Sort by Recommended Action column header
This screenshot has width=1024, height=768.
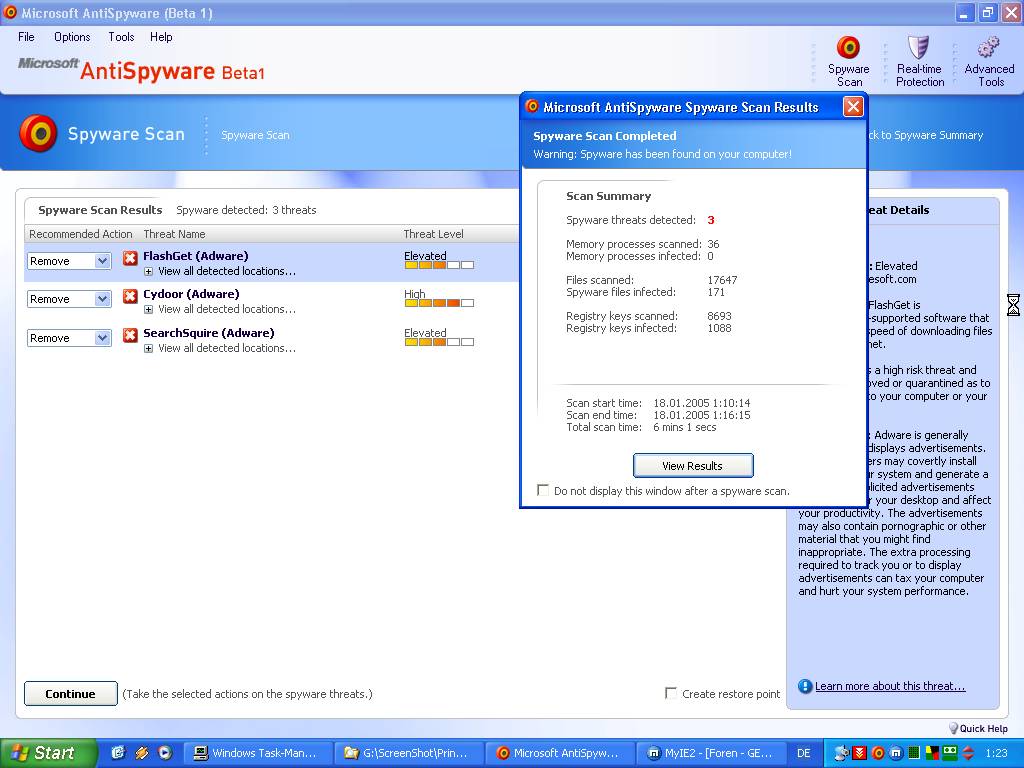pos(81,234)
